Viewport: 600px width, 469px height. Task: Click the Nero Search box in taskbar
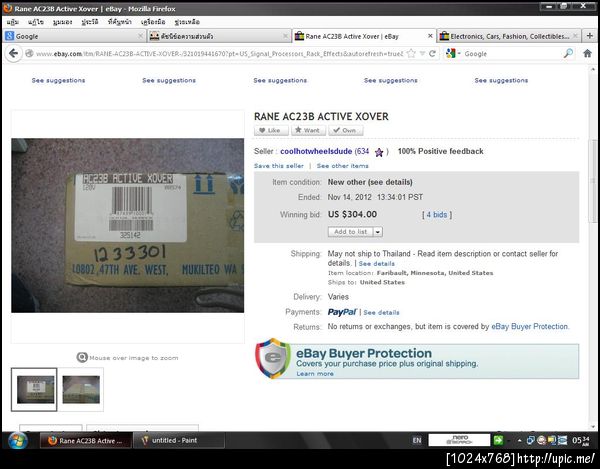459,440
